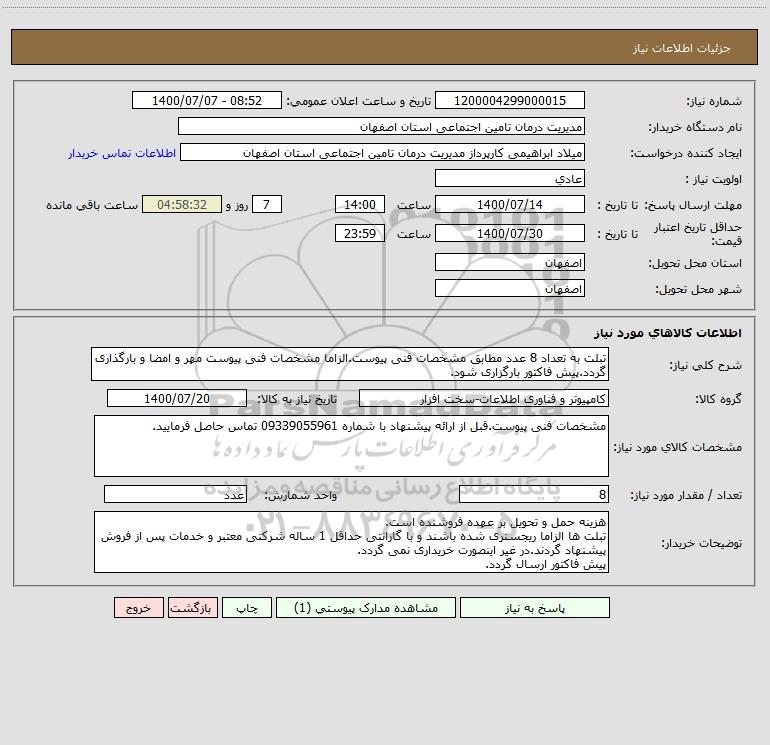This screenshot has height=745, width=770.
Task: Click the شرح کلی نیاز label
Action: [706, 365]
